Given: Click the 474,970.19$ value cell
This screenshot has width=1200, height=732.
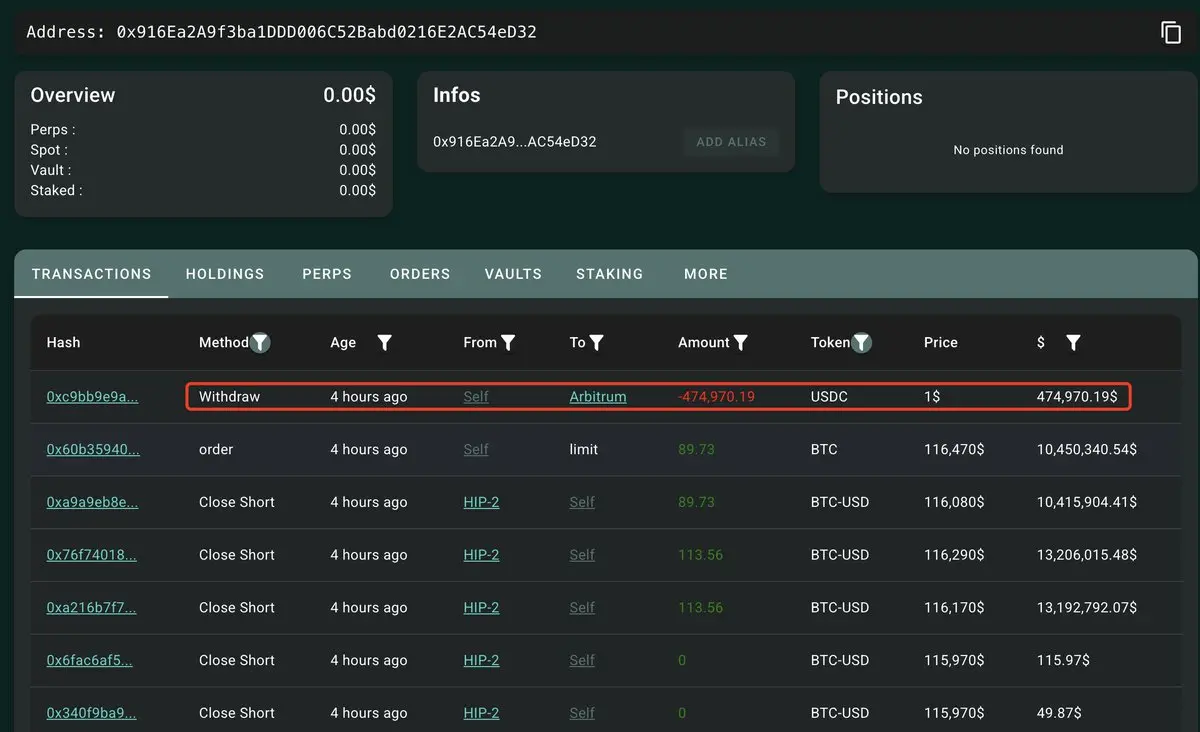Looking at the screenshot, I should [x=1077, y=397].
